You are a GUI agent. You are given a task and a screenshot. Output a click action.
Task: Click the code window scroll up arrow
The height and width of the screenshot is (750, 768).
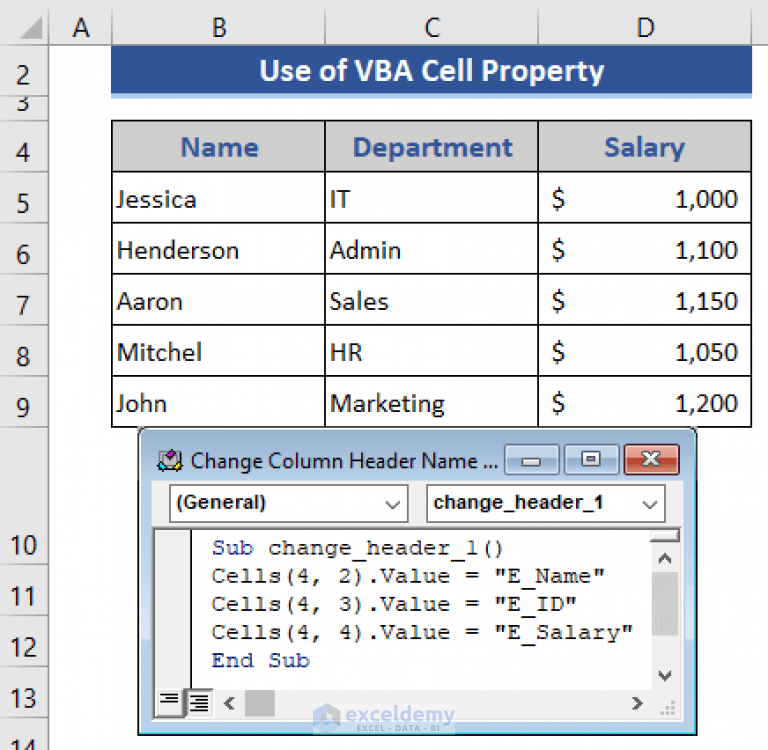point(665,558)
